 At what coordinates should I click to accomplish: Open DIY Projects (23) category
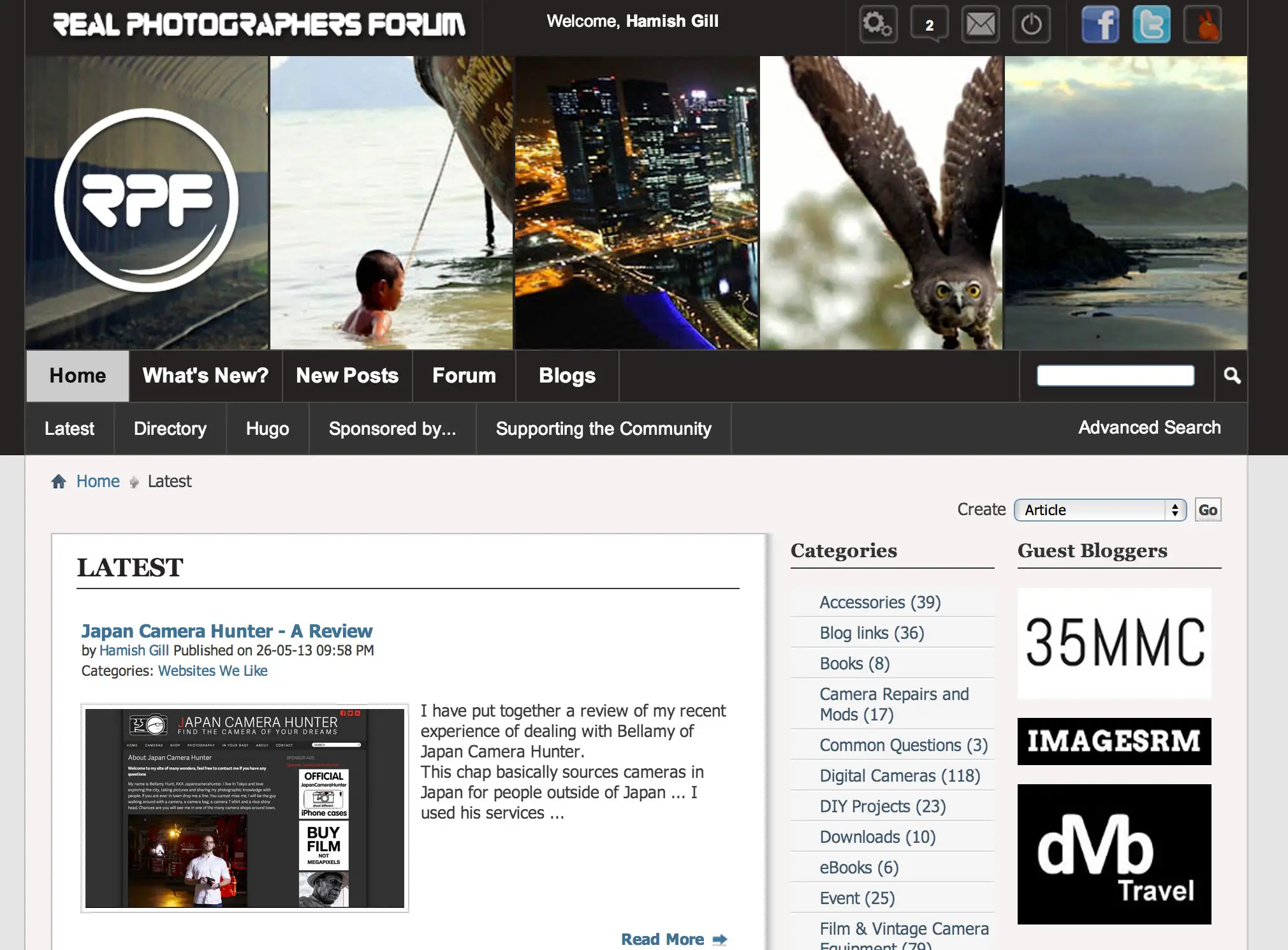(x=882, y=807)
